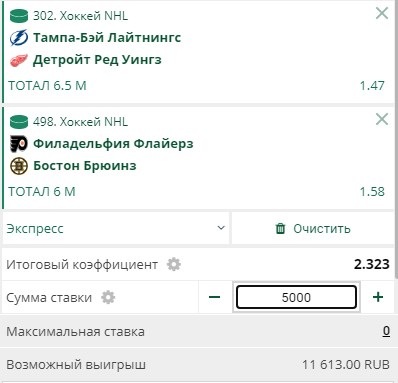Click the hockey puck icon for event 498

point(19,122)
